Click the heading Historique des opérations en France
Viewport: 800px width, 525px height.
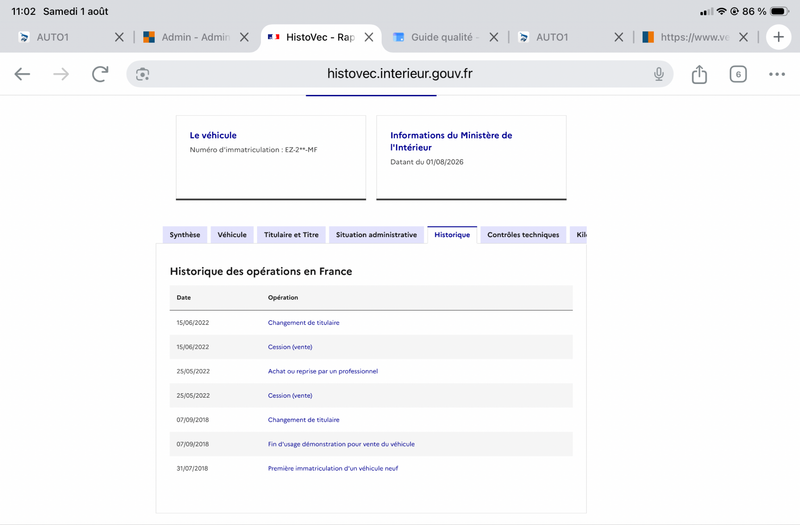(261, 271)
